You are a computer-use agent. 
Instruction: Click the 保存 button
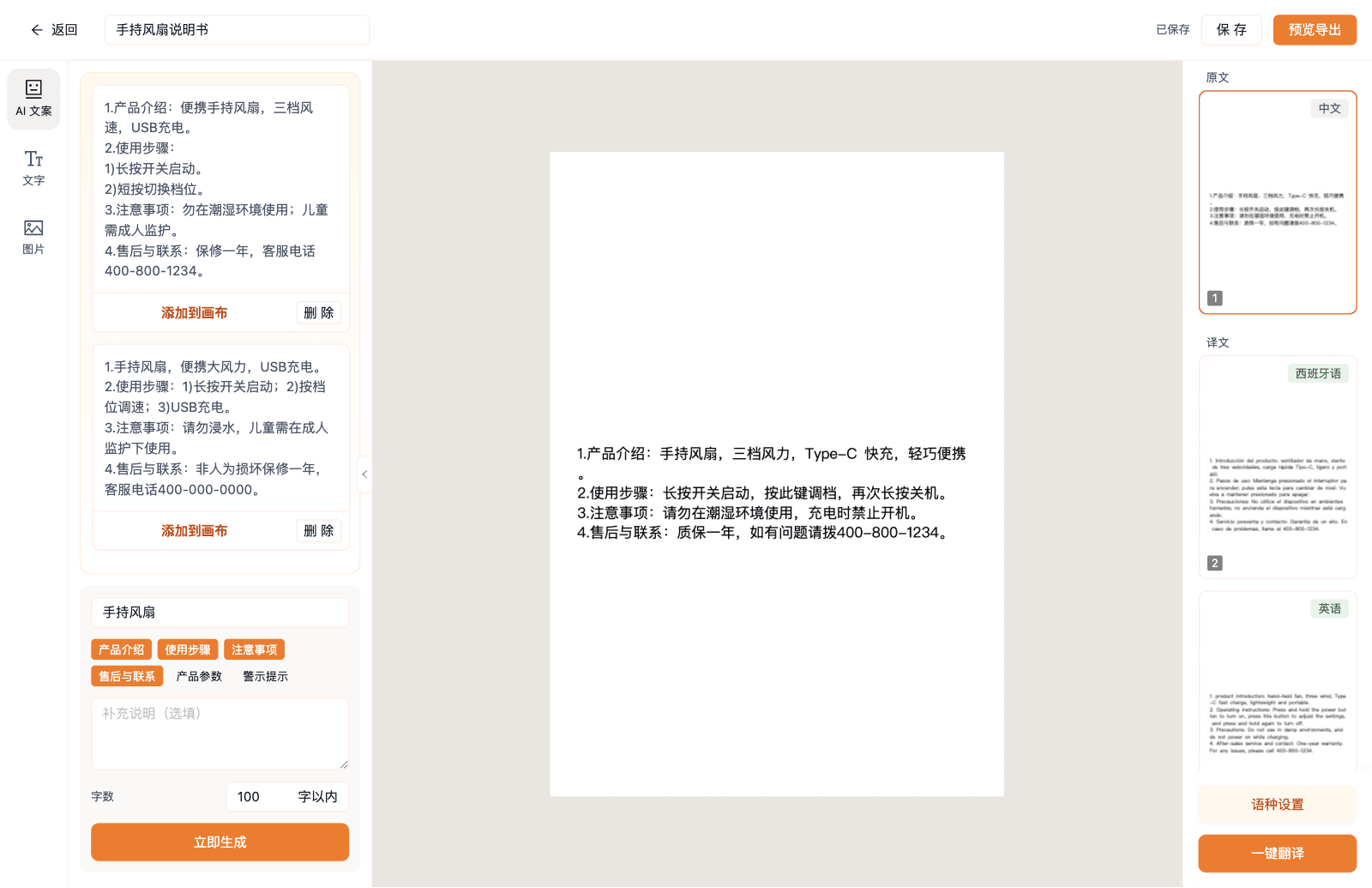click(x=1231, y=30)
